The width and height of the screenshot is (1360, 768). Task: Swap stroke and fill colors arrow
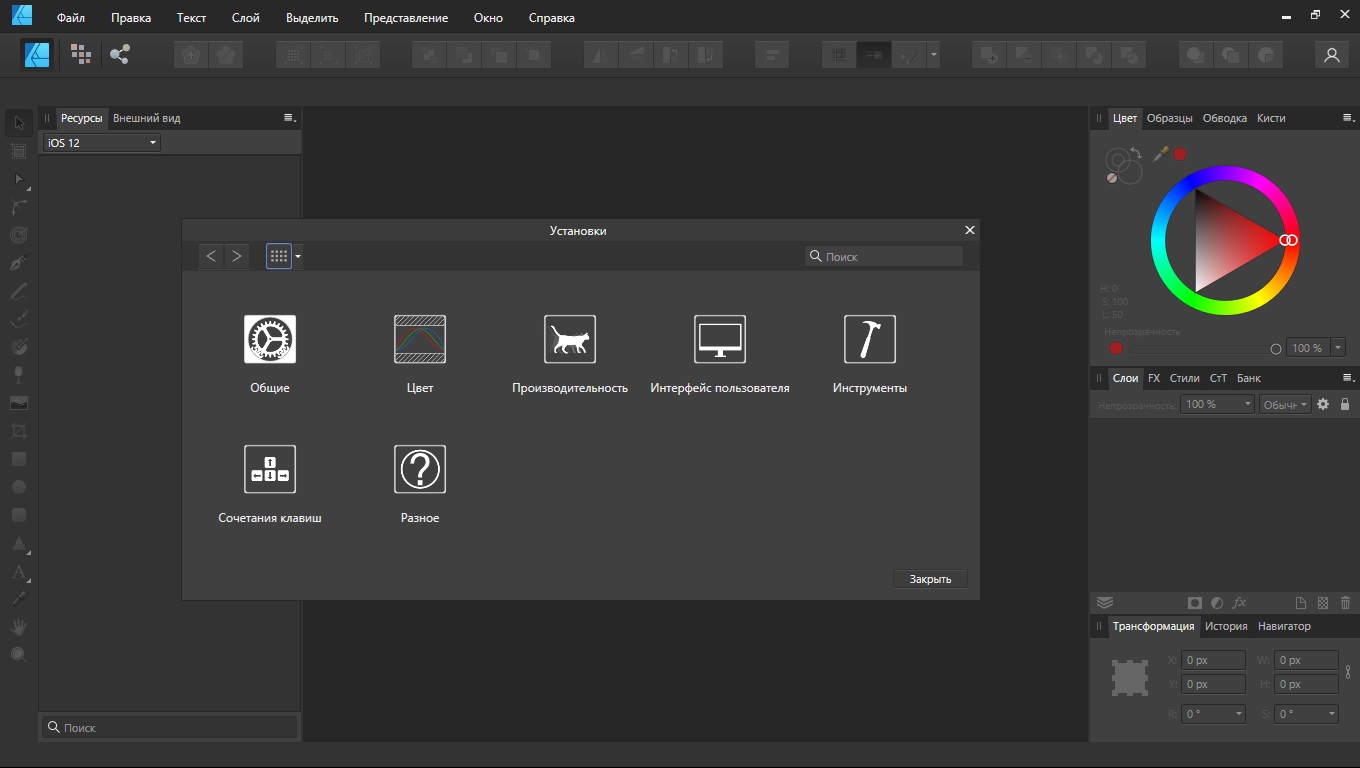pyautogui.click(x=1136, y=153)
